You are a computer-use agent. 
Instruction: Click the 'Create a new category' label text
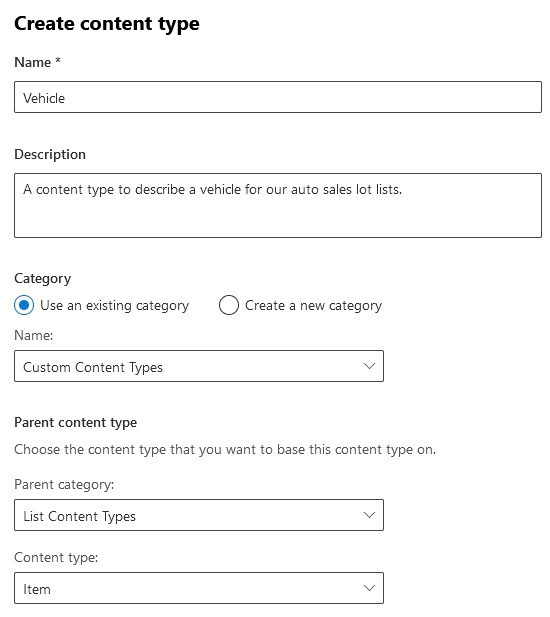coord(314,306)
